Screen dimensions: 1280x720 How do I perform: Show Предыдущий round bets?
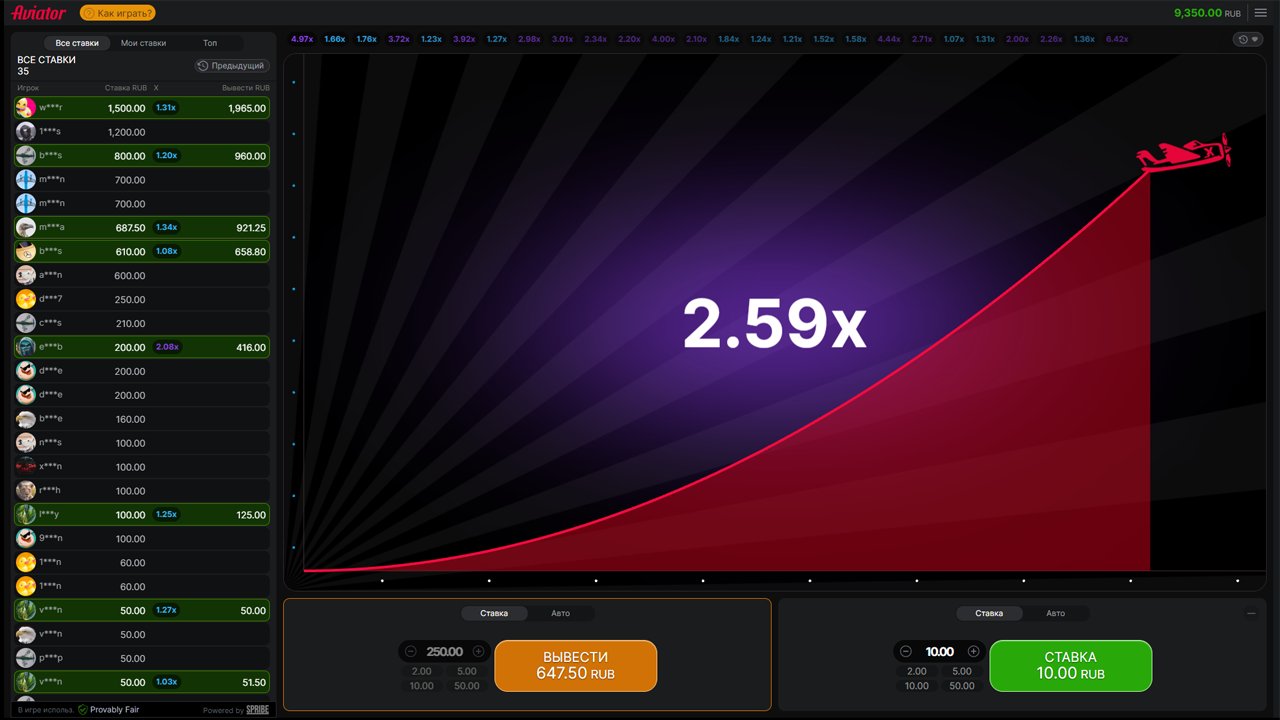(x=232, y=66)
